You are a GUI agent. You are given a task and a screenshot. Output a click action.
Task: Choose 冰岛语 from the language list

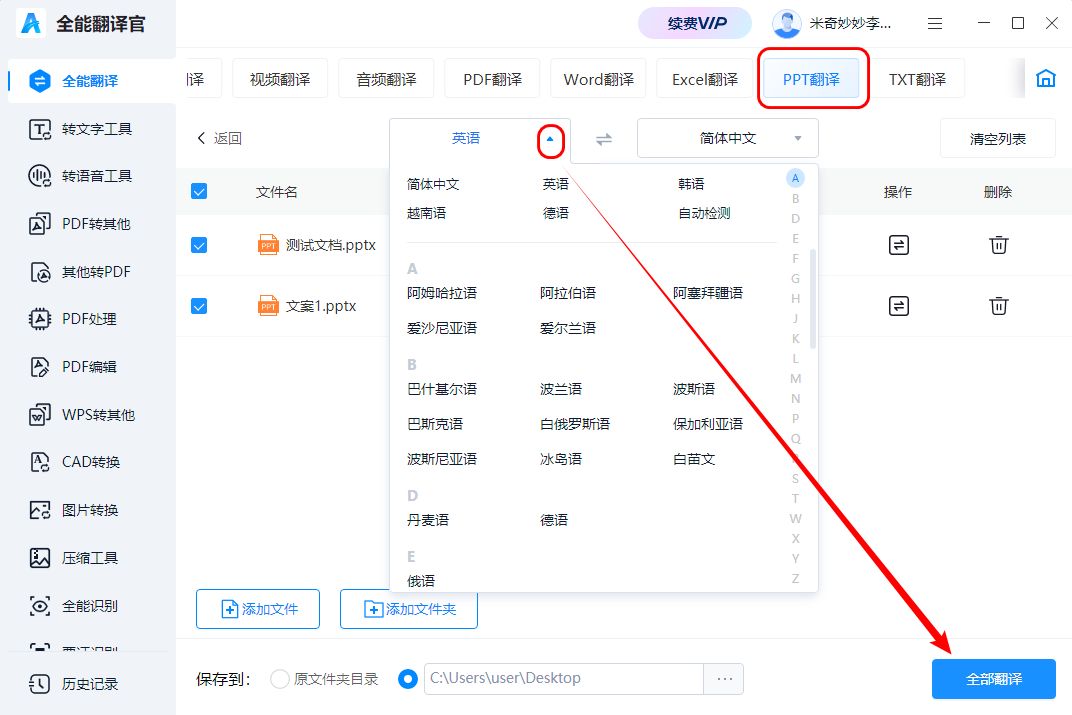561,459
